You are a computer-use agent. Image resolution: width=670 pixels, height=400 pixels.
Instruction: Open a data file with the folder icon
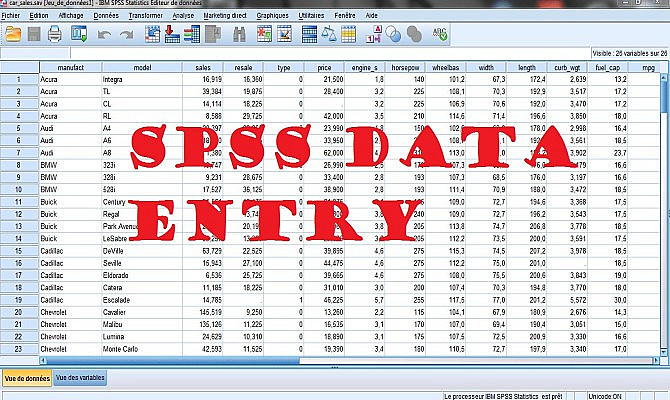(x=13, y=34)
